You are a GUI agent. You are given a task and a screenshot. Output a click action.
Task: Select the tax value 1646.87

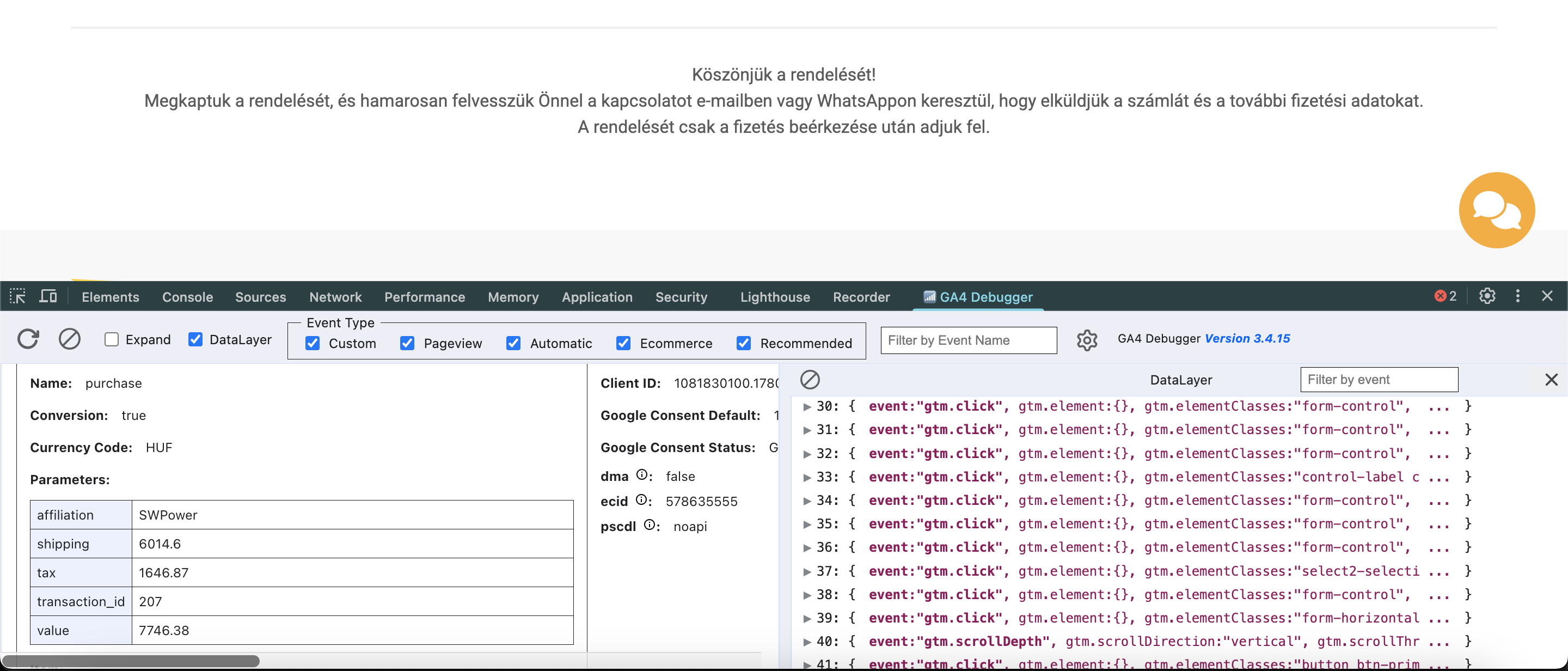click(x=164, y=572)
